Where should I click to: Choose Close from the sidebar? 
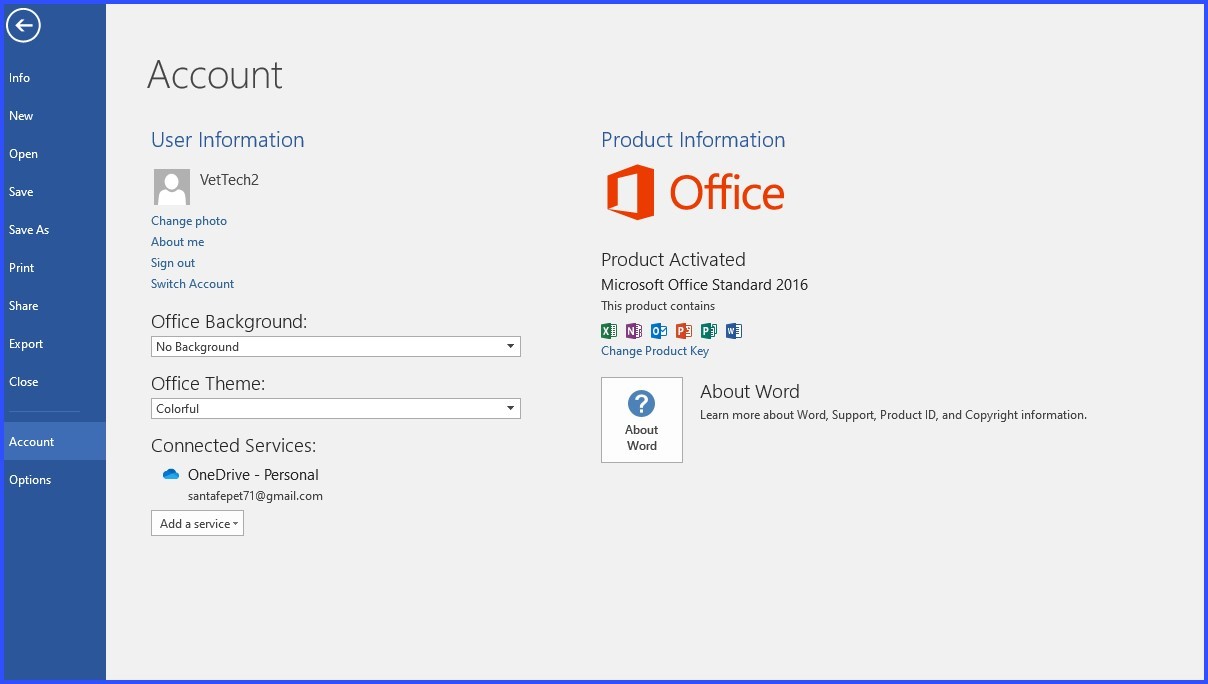click(55, 382)
